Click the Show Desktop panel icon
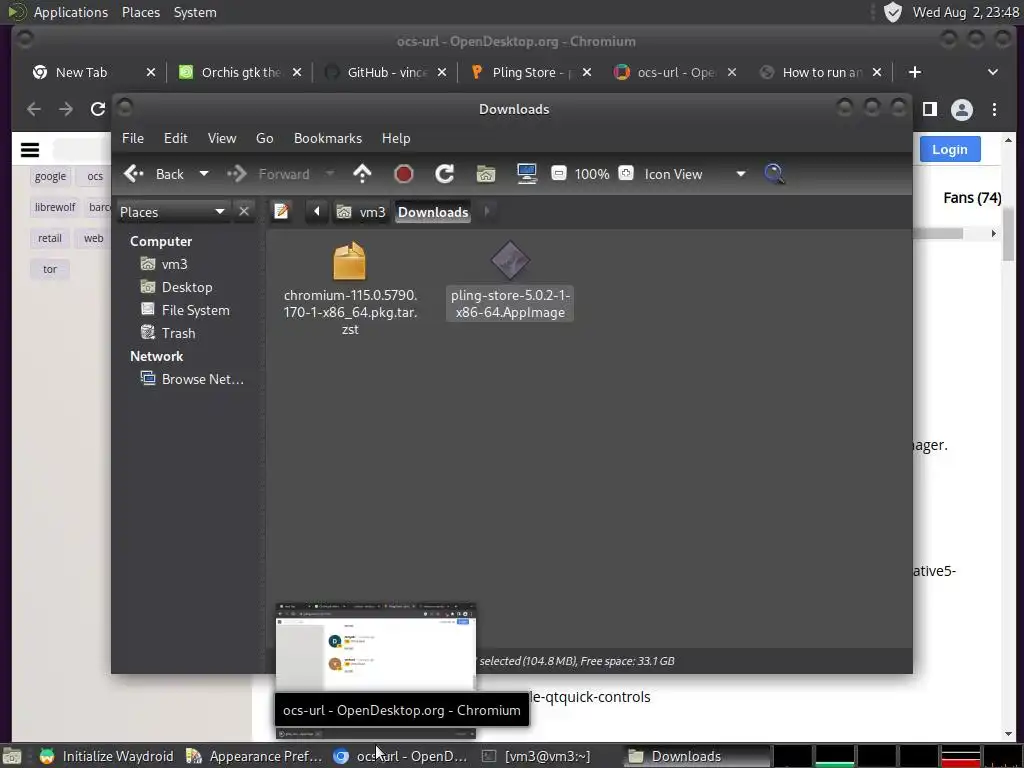 coord(12,756)
